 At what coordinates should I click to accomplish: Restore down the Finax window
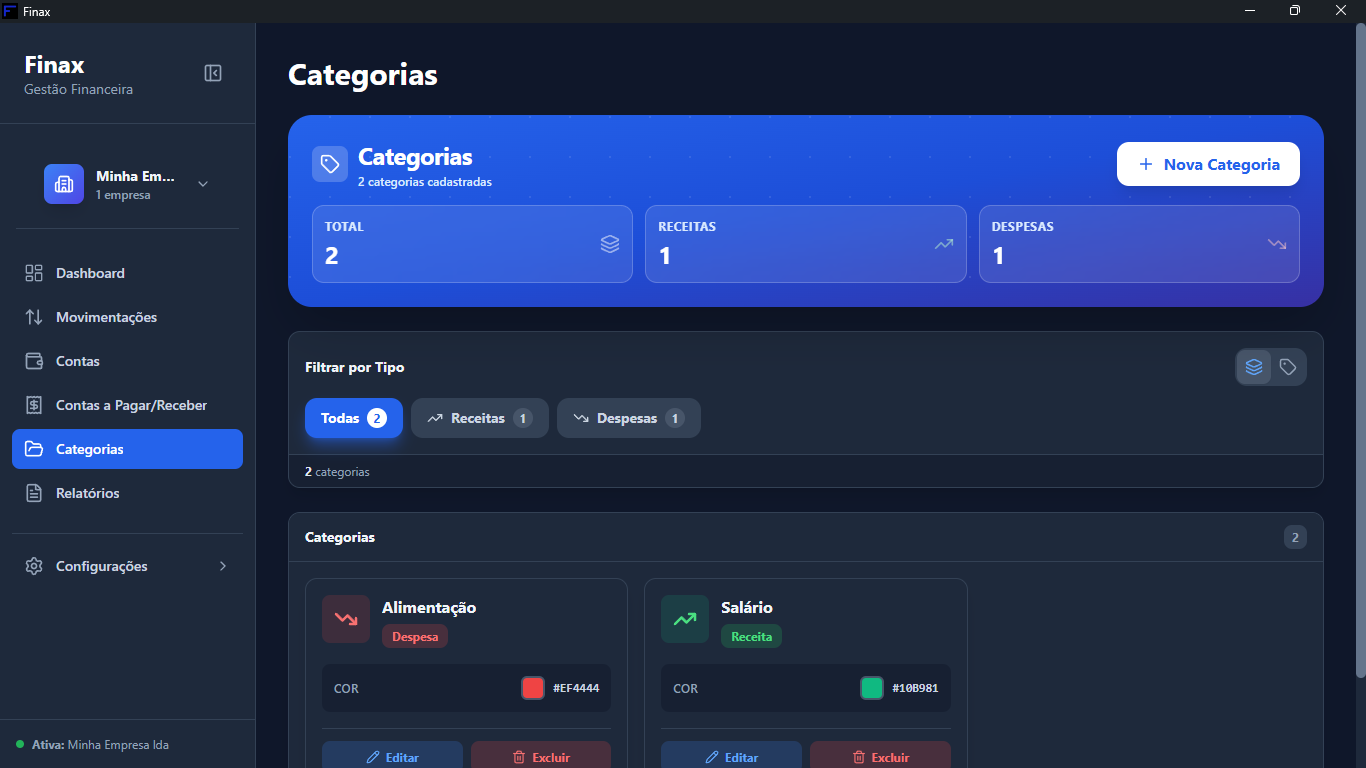pos(1295,11)
